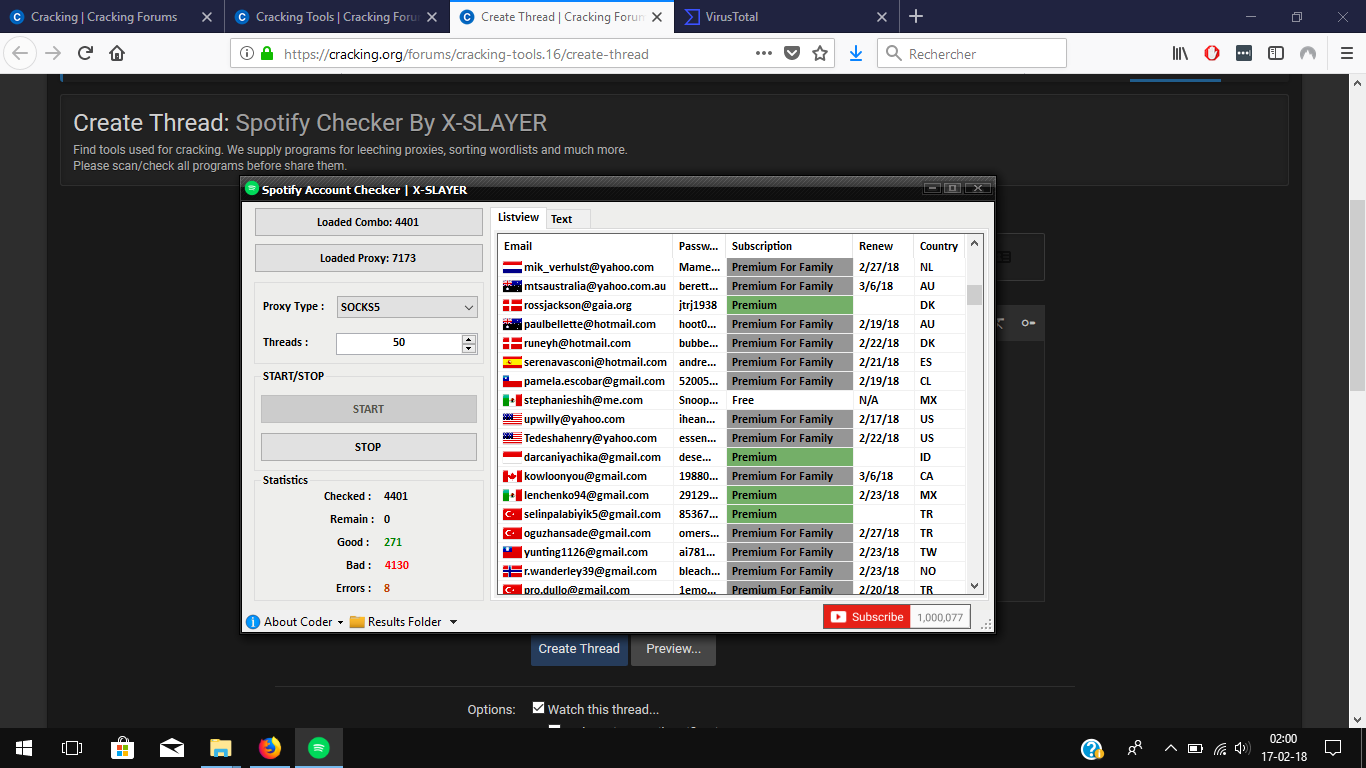
Task: Open the Windows Start menu
Action: tap(24, 748)
